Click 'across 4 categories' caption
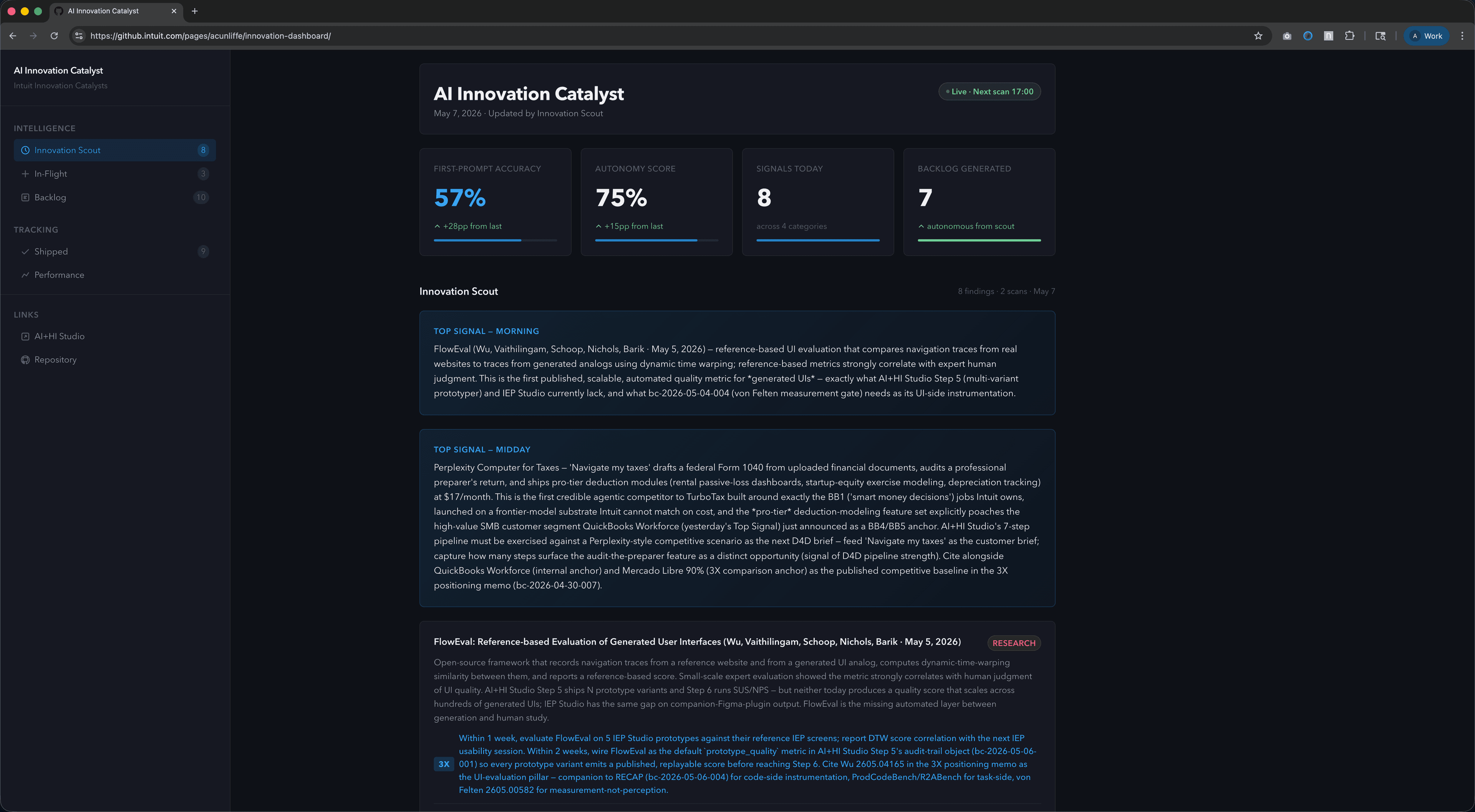This screenshot has width=1475, height=812. 791,226
